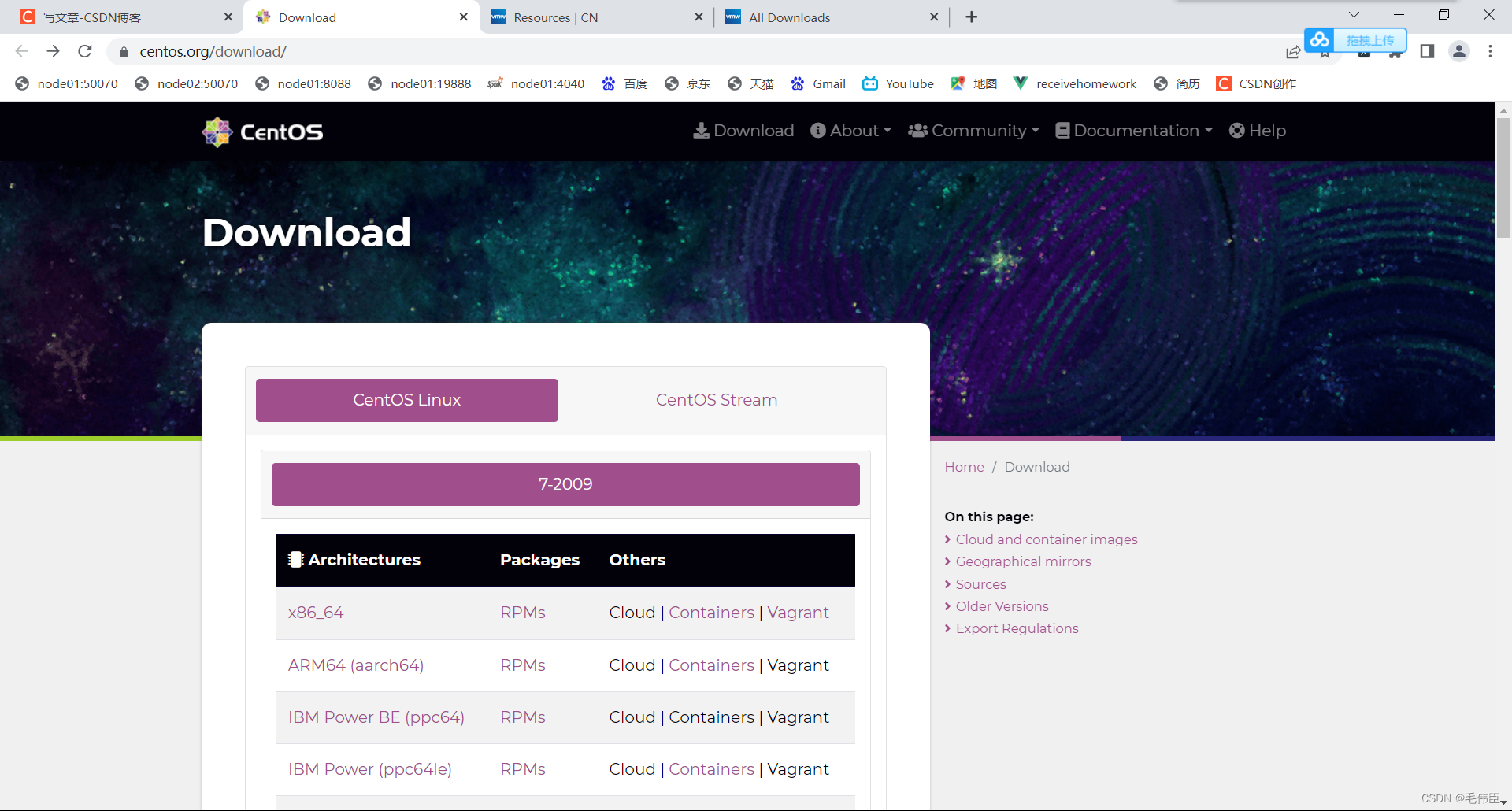Open the Gmail bookmark

[818, 83]
